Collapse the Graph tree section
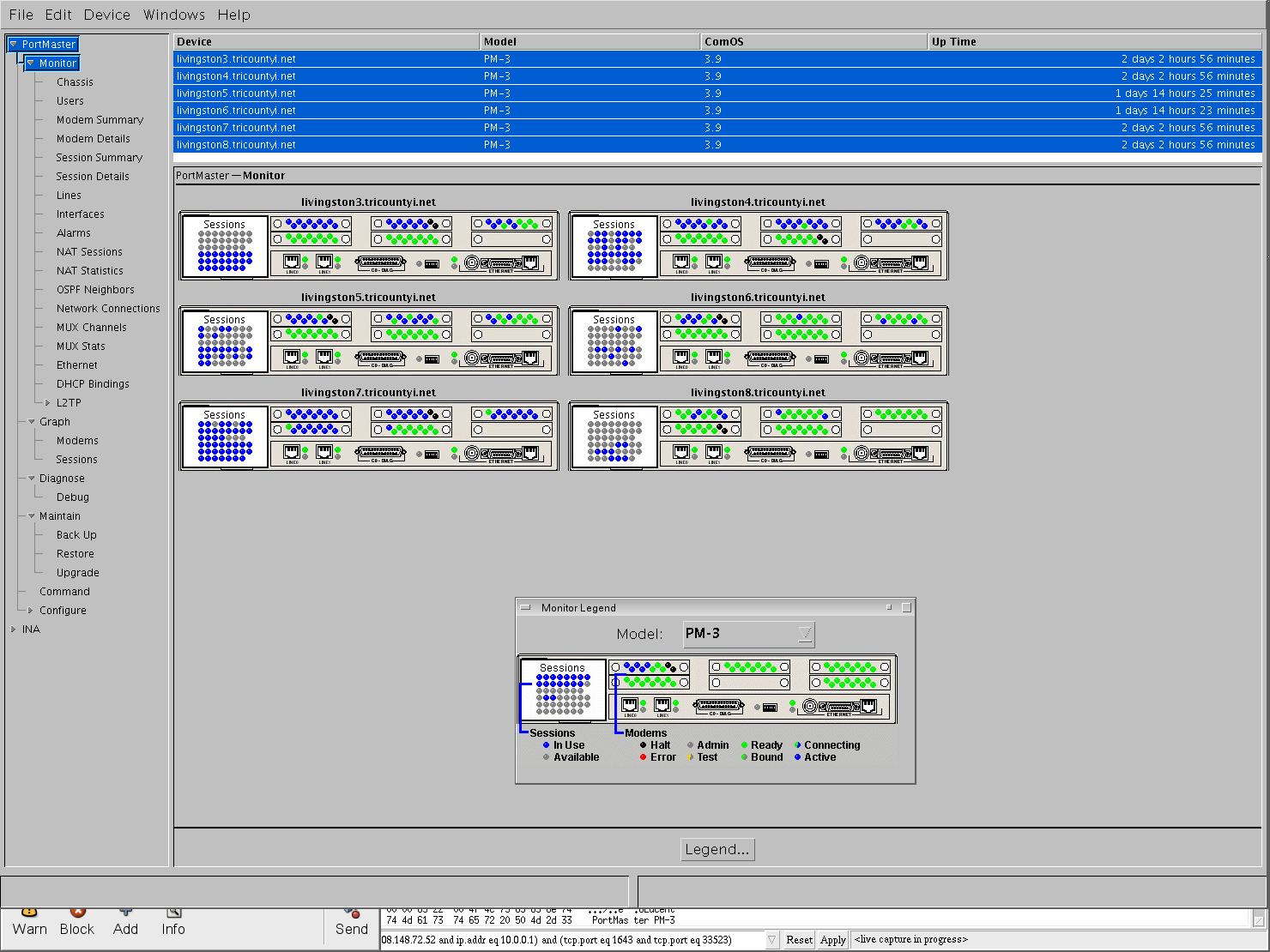The image size is (1270, 952). click(x=31, y=422)
